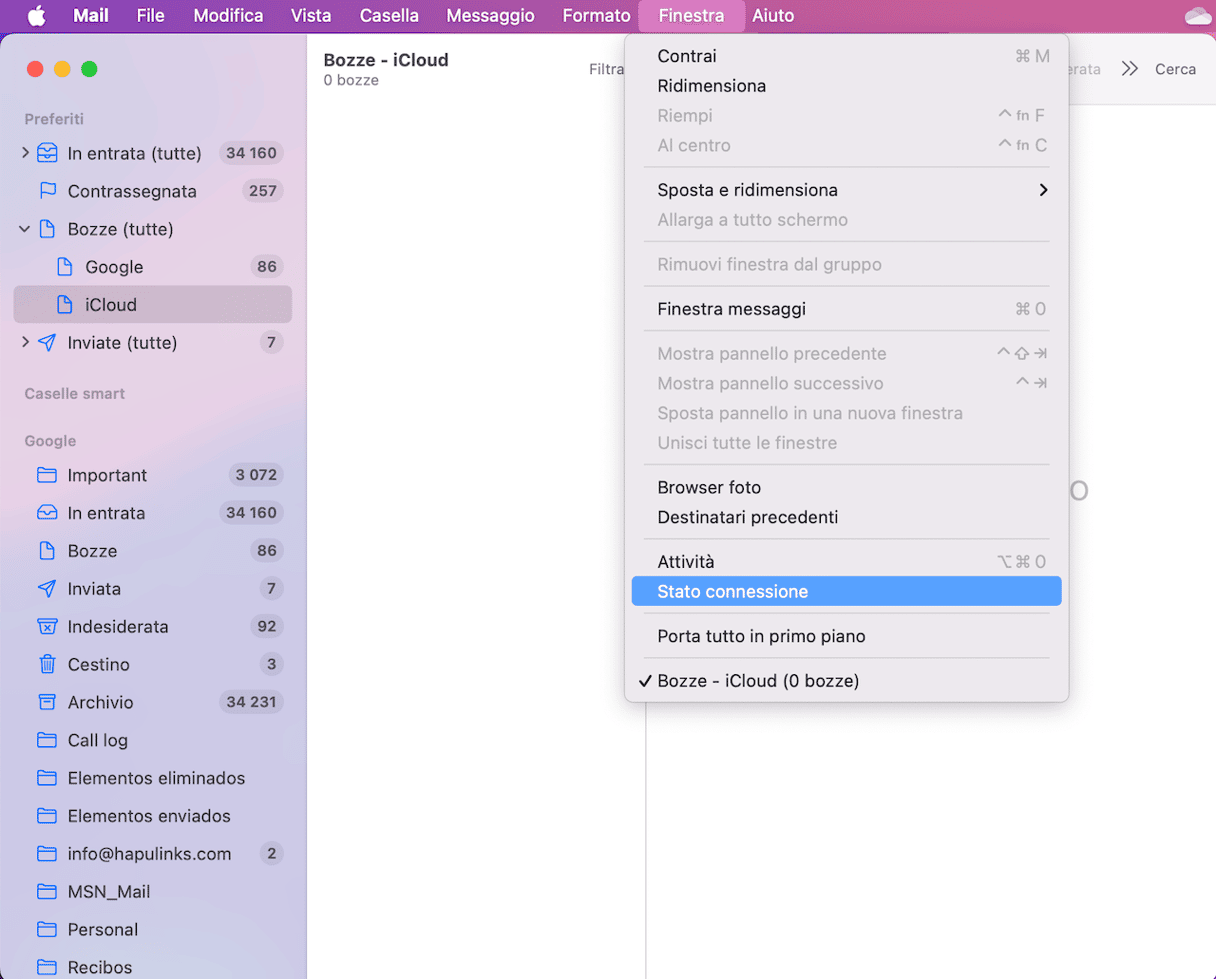Click the In entrata (tutte) inbox tray icon
The width and height of the screenshot is (1216, 979).
pyautogui.click(x=47, y=153)
